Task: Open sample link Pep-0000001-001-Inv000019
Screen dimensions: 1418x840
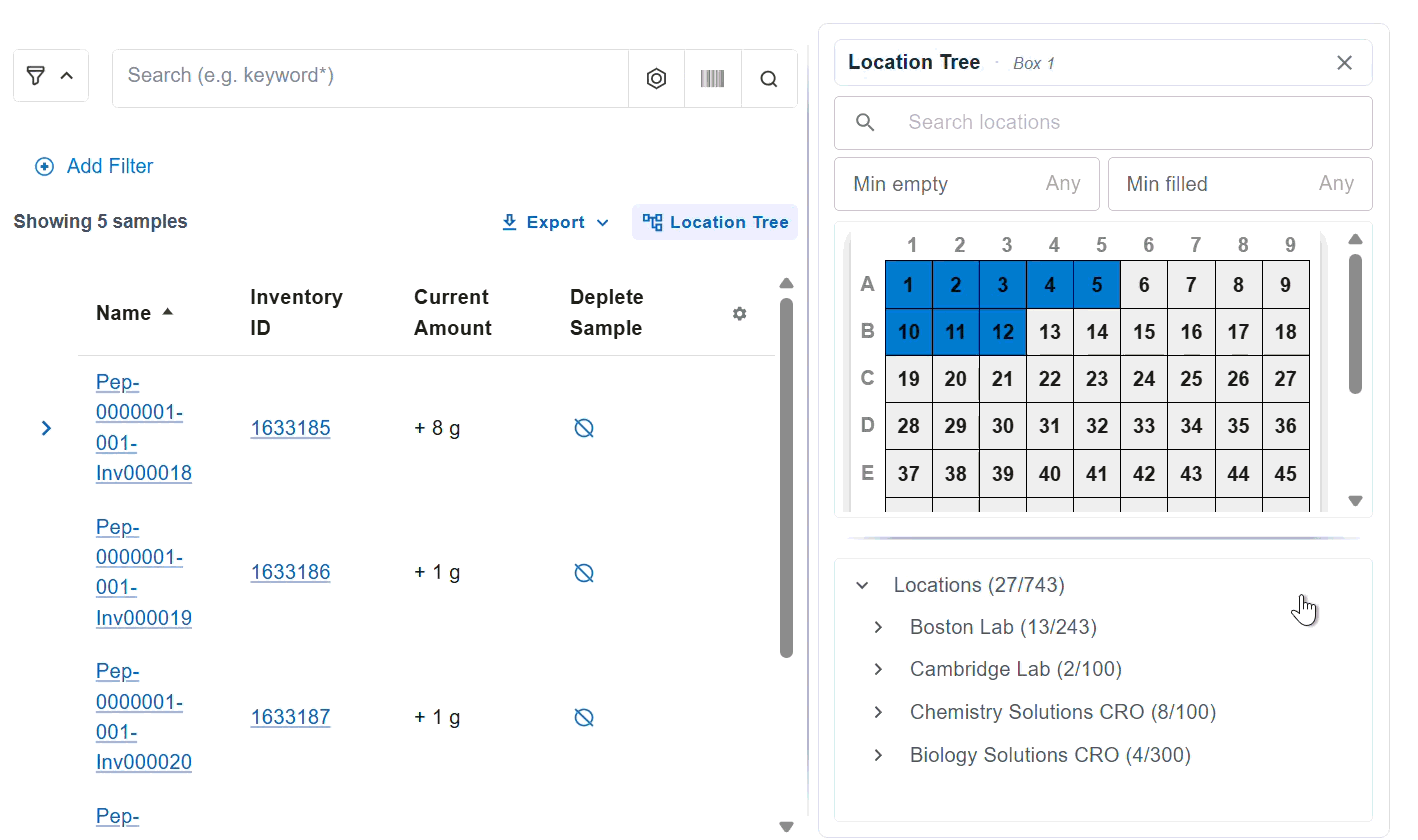Action: coord(143,572)
